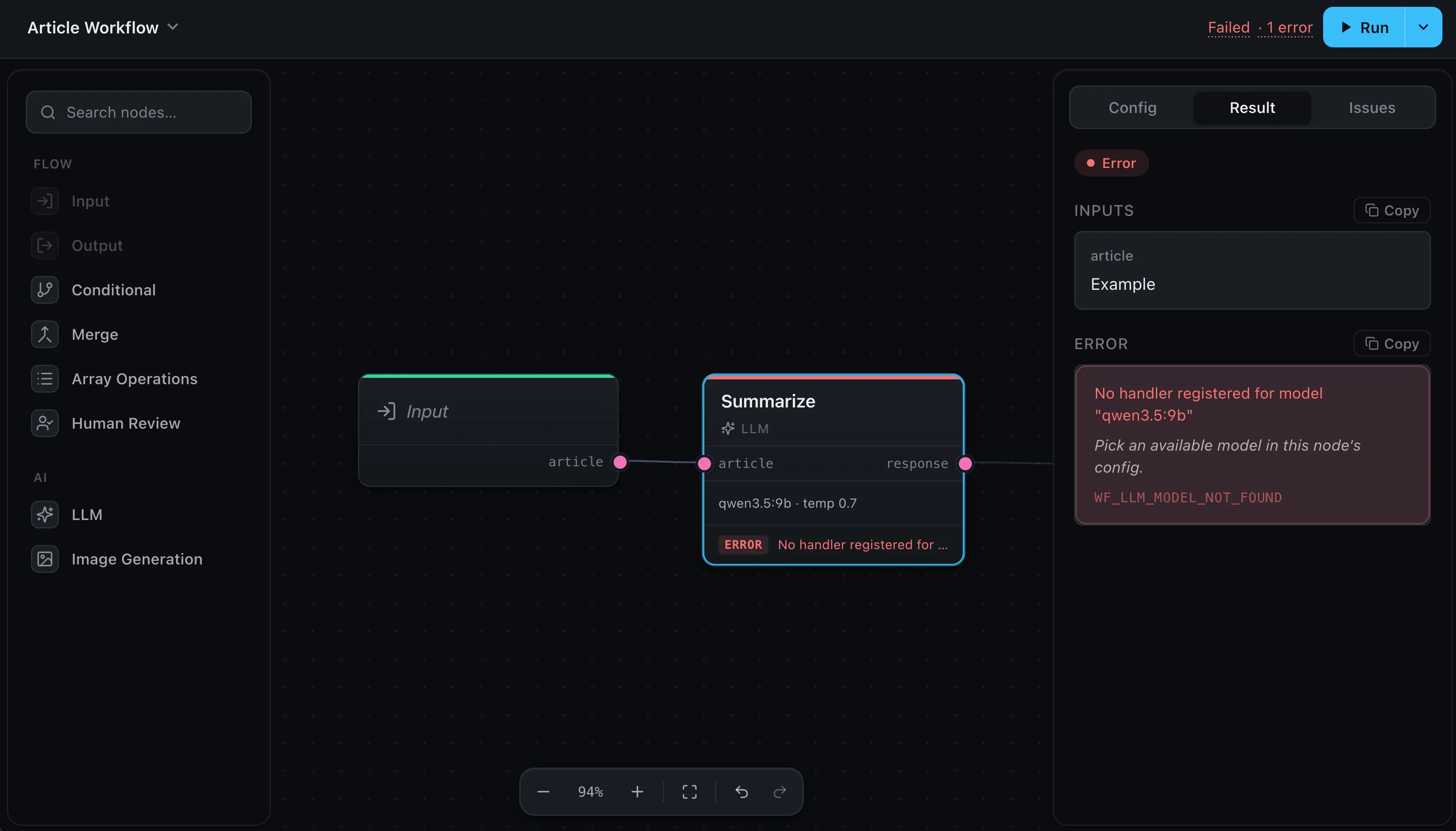
Task: Pick the Image Generation icon
Action: (44, 559)
